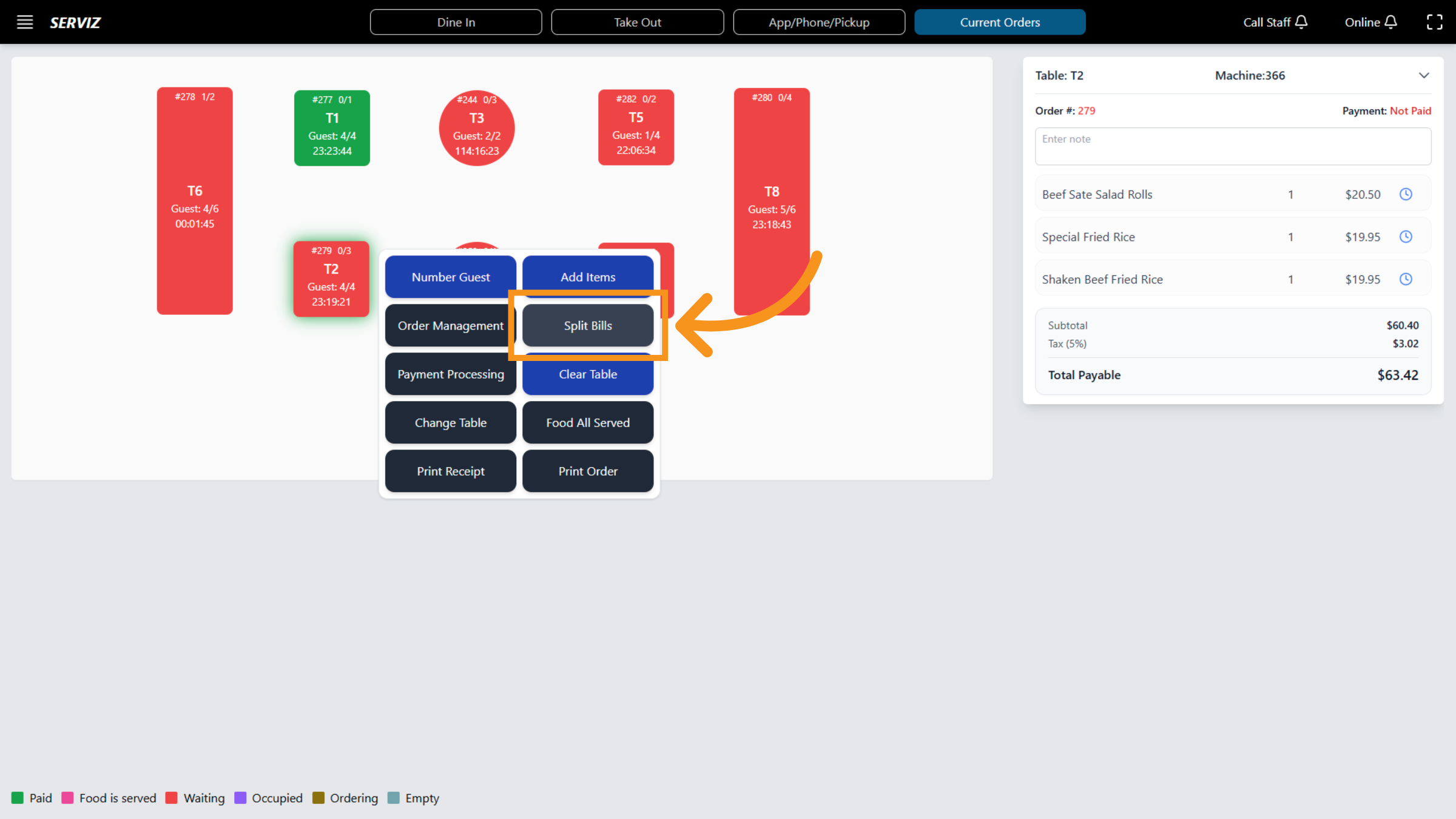Choose Change Table from the popup
The image size is (1456, 819).
[x=450, y=423]
